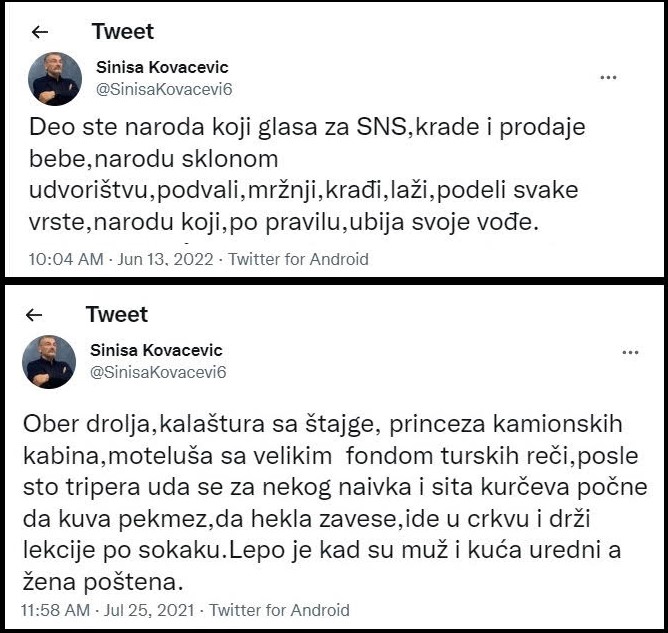
Task: Open more options on the July 25, 2021 tweet
Action: 630,354
